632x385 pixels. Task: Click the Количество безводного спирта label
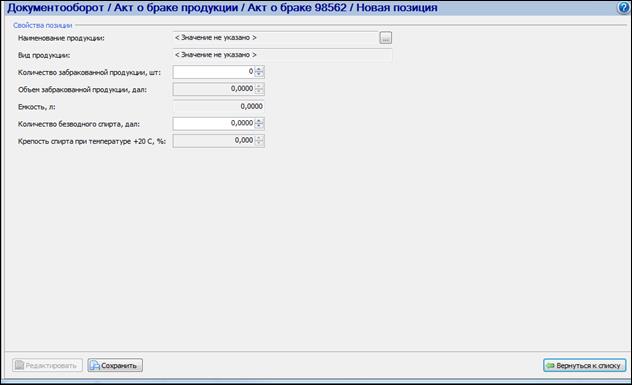[x=79, y=124]
